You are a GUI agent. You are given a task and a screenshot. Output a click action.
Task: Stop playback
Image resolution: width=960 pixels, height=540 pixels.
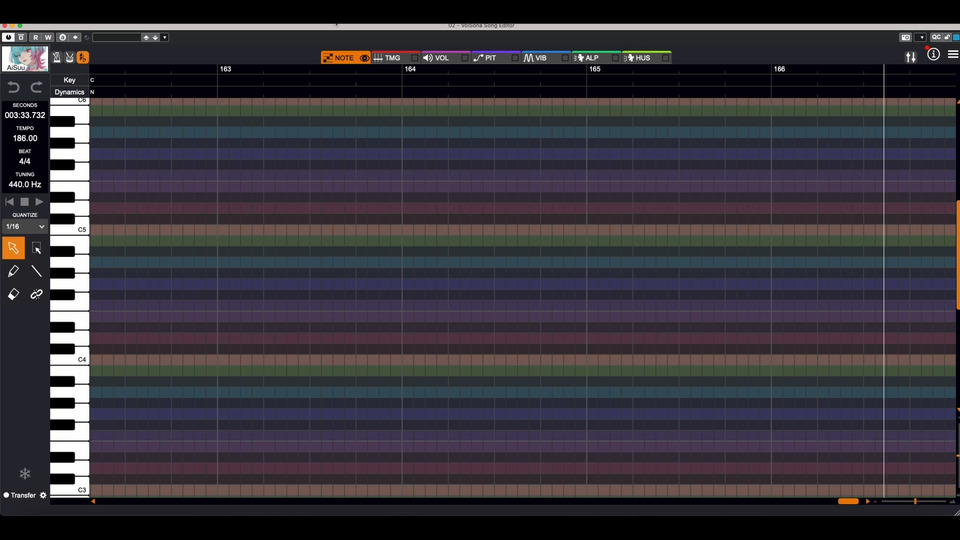(x=24, y=201)
